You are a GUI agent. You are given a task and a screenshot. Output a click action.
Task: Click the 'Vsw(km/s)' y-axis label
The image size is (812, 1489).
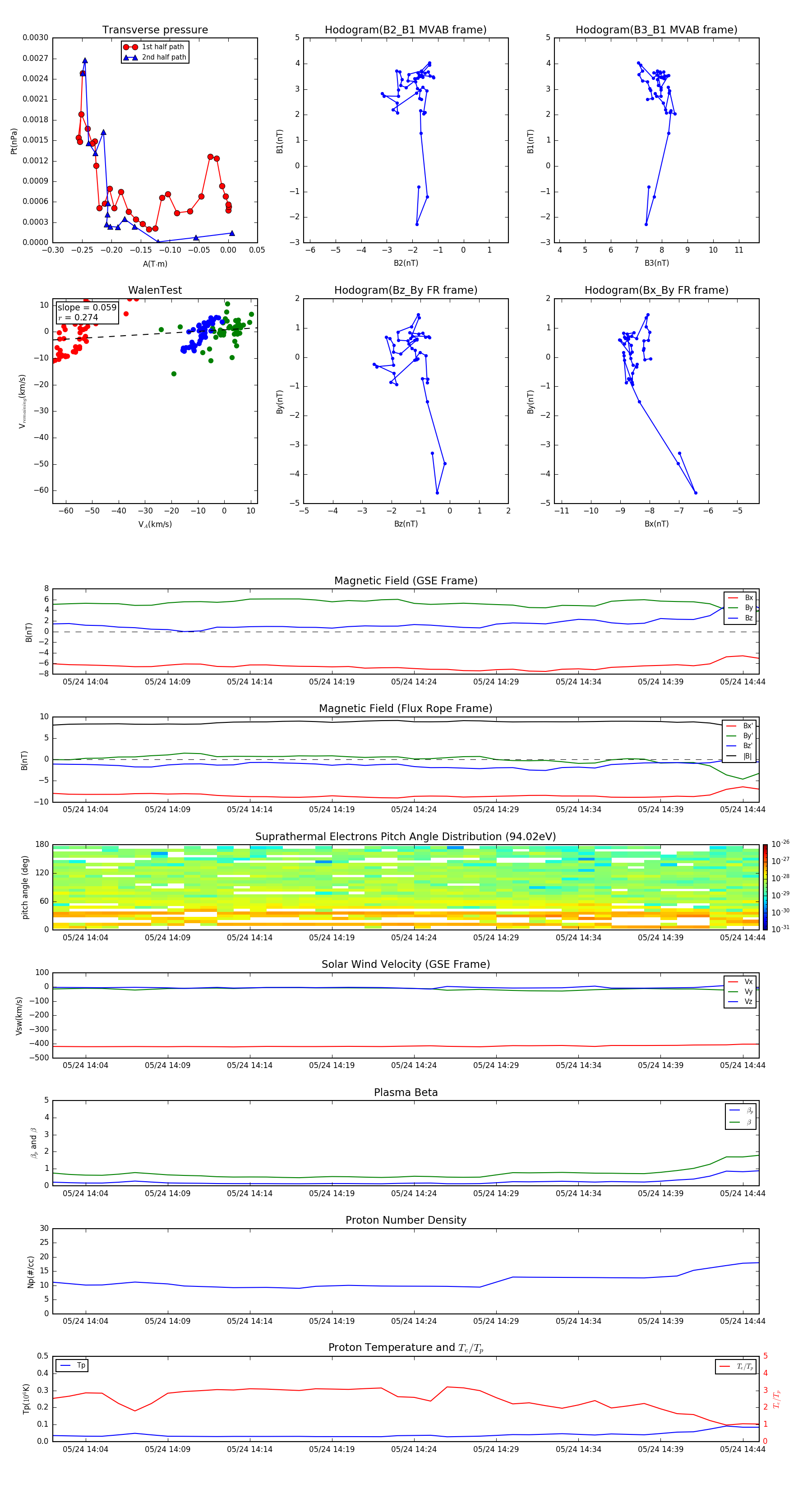[x=19, y=1016]
